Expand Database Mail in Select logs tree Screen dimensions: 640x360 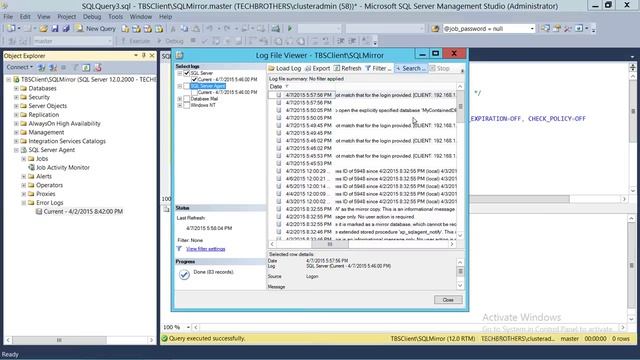point(180,99)
